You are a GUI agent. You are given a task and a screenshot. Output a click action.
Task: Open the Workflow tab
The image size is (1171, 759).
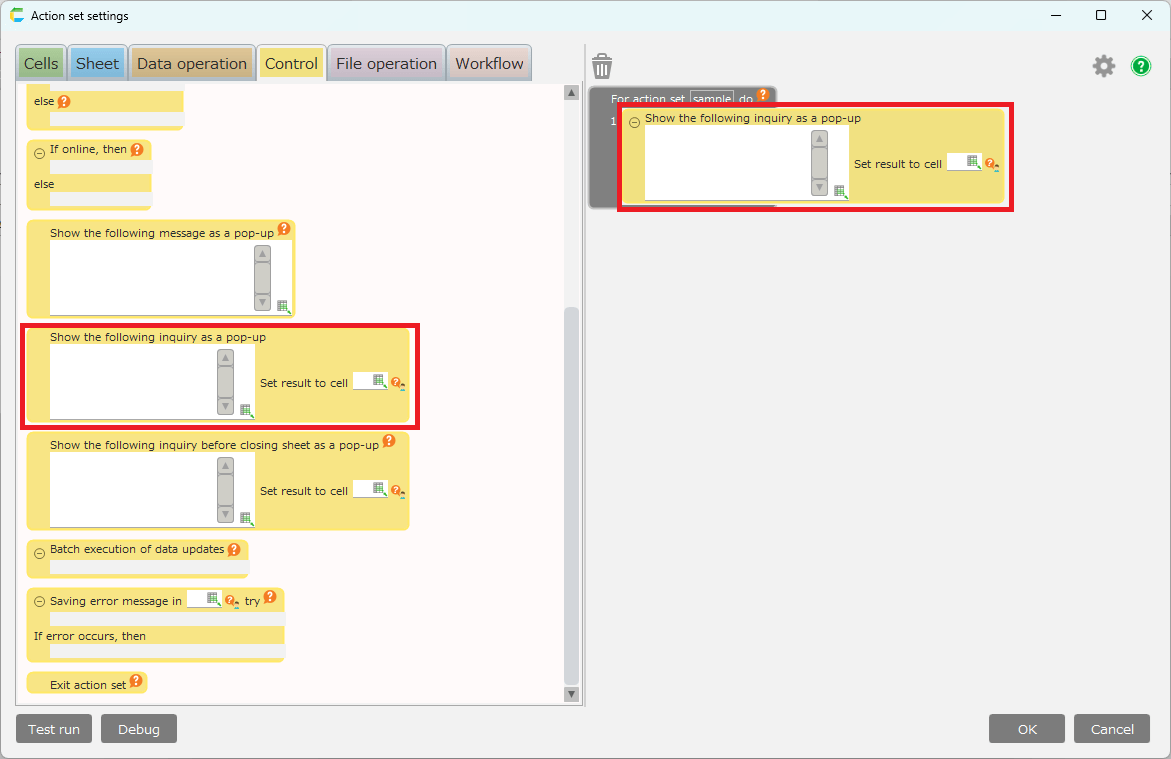[489, 64]
